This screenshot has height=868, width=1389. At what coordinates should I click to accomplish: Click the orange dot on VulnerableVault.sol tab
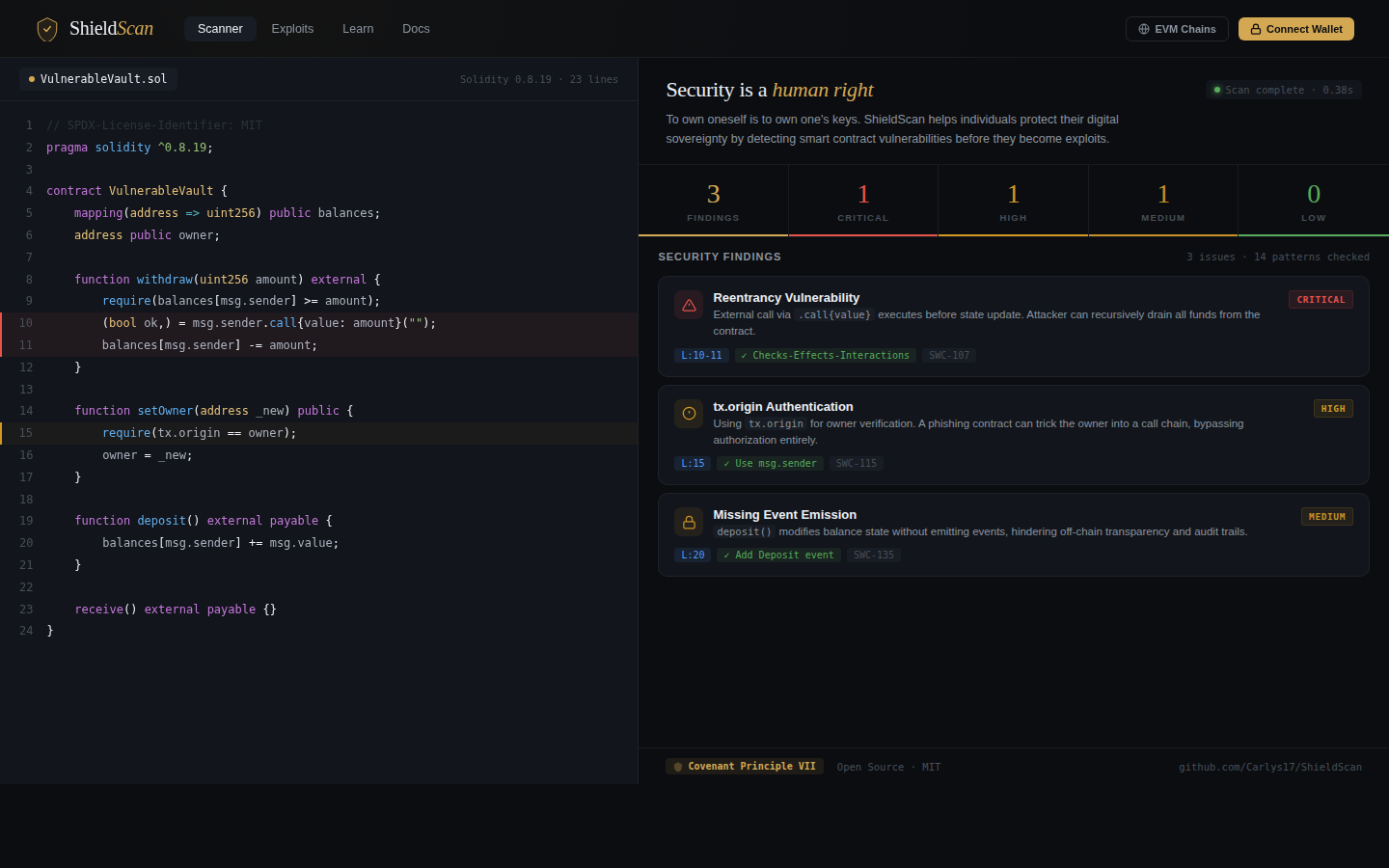pos(32,79)
